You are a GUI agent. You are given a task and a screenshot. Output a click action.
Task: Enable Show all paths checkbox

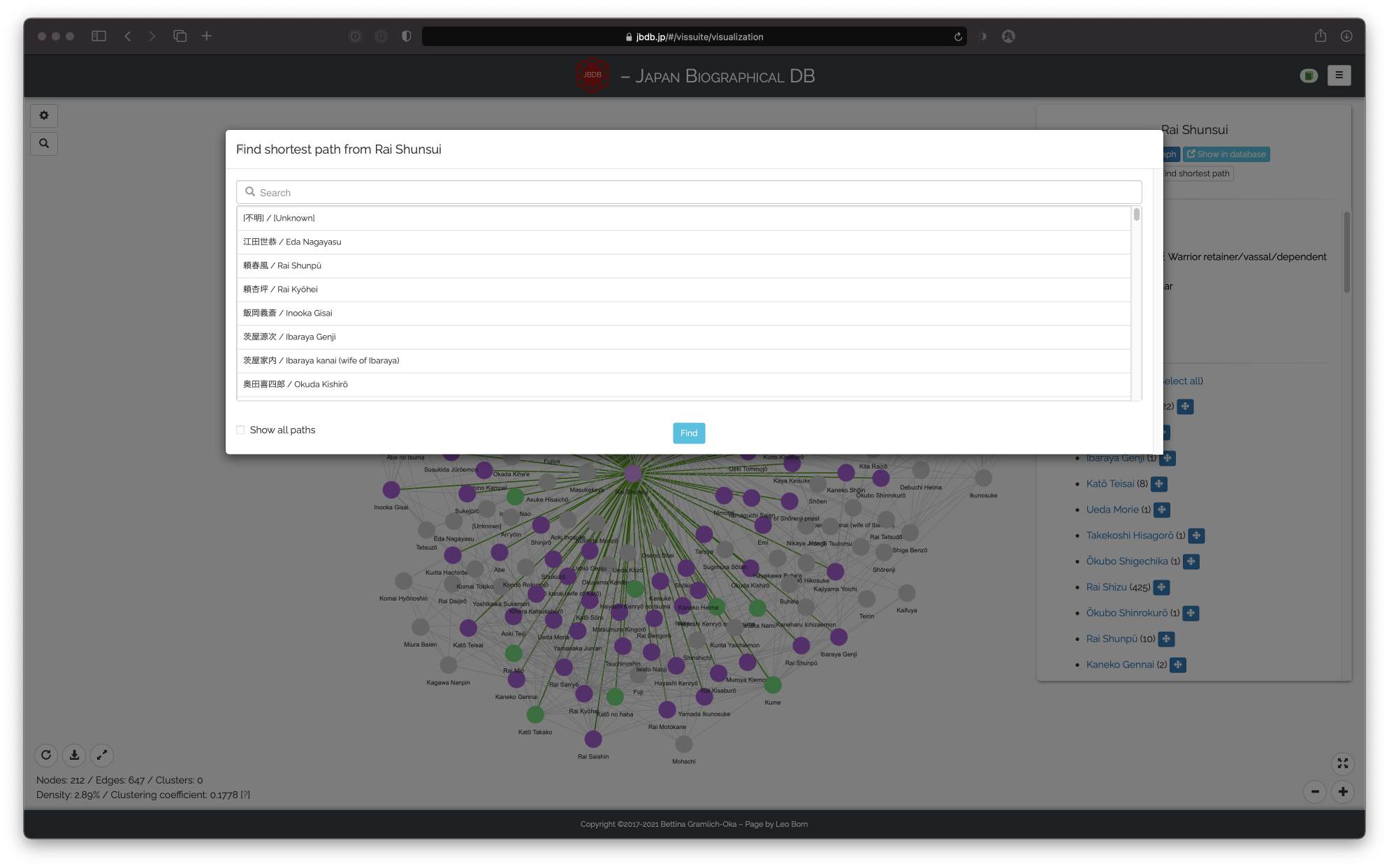240,430
